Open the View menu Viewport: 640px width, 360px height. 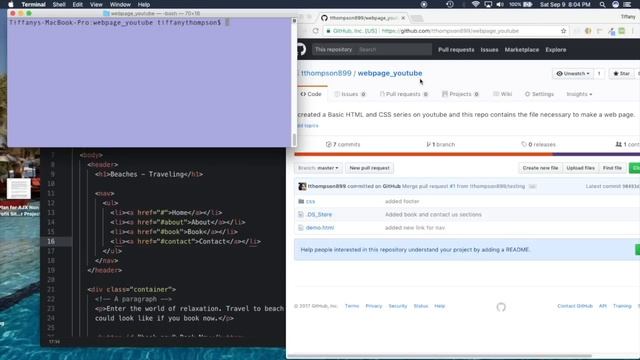pyautogui.click(x=96, y=4)
